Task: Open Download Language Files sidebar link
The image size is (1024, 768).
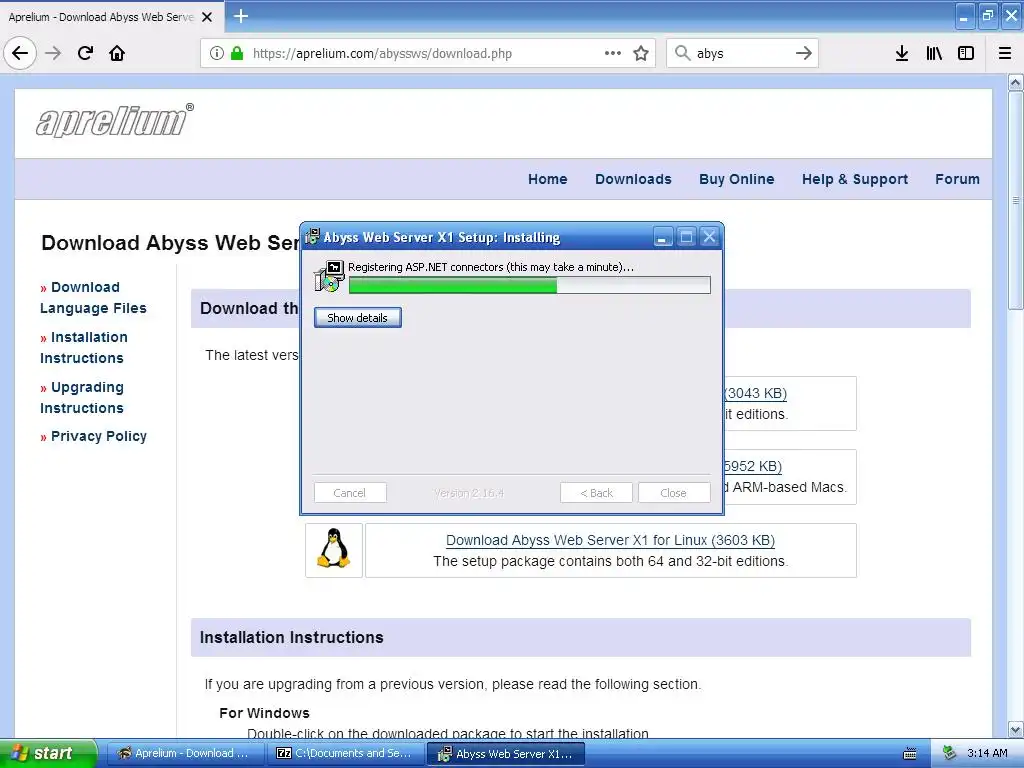Action: tap(93, 298)
